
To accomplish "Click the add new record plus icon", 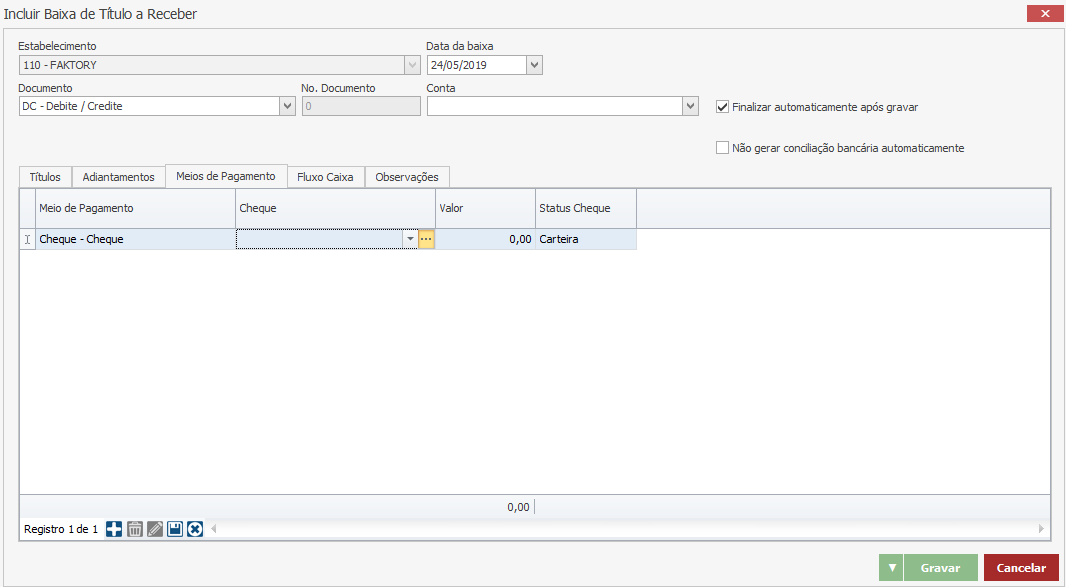I will click(114, 529).
